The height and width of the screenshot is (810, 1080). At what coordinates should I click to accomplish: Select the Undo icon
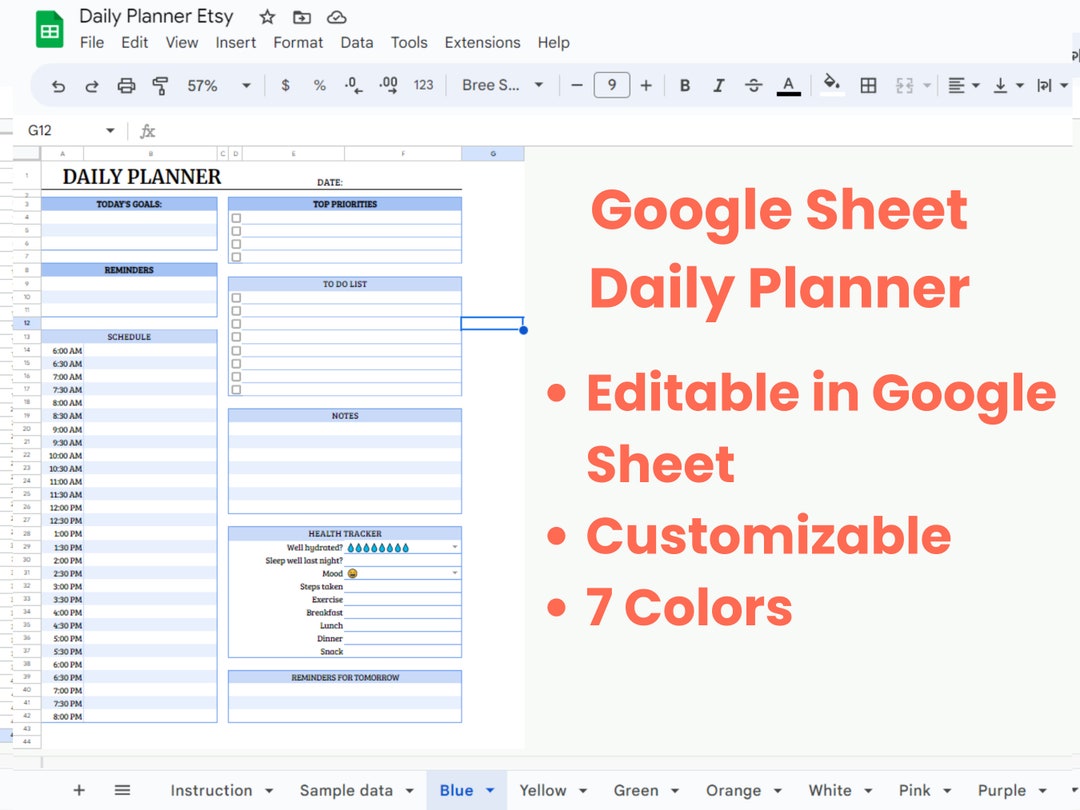point(58,85)
